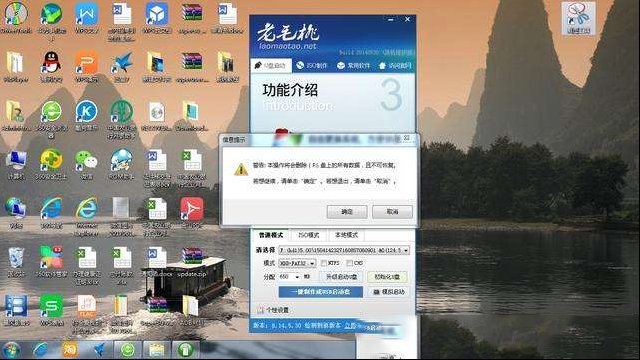Viewport: 640px width, 360px height.
Task: Select the 本地模式 tab
Action: point(346,235)
